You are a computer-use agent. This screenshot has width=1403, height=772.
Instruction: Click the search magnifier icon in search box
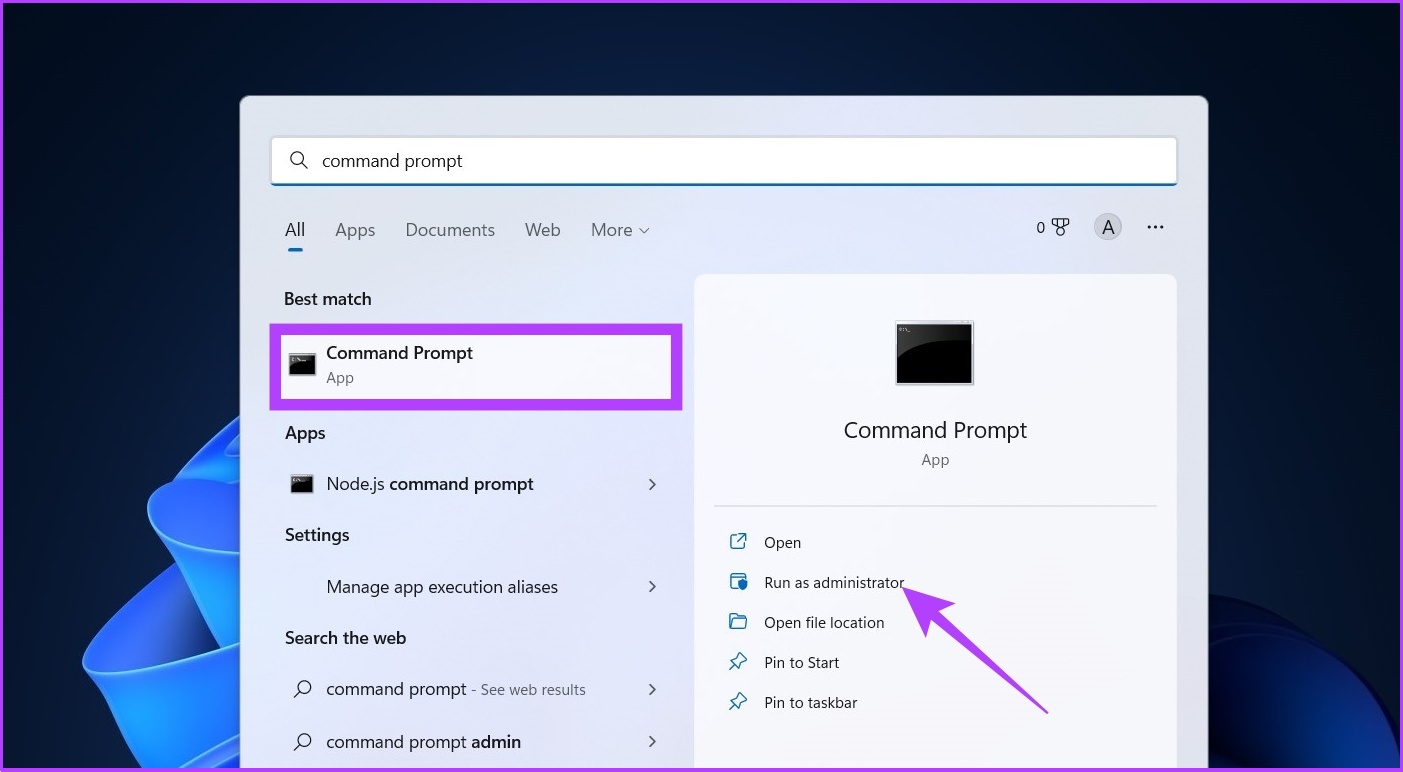click(x=298, y=160)
